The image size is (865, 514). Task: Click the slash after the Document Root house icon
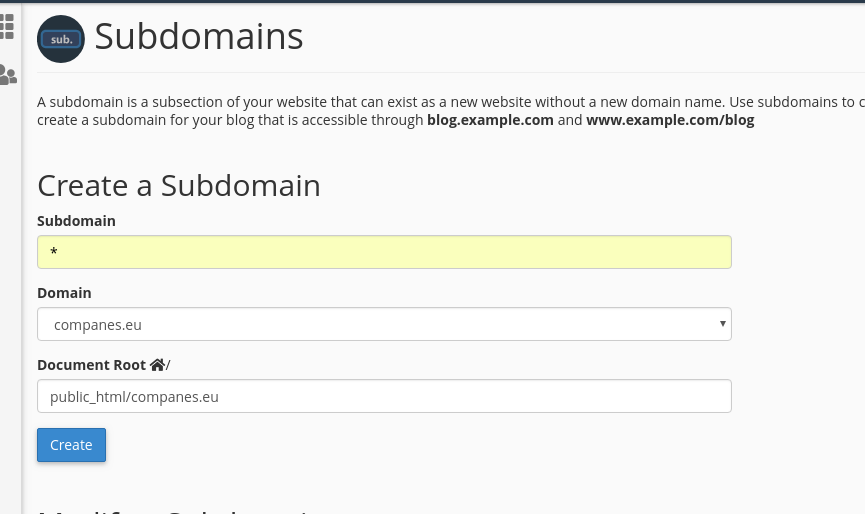pyautogui.click(x=168, y=365)
